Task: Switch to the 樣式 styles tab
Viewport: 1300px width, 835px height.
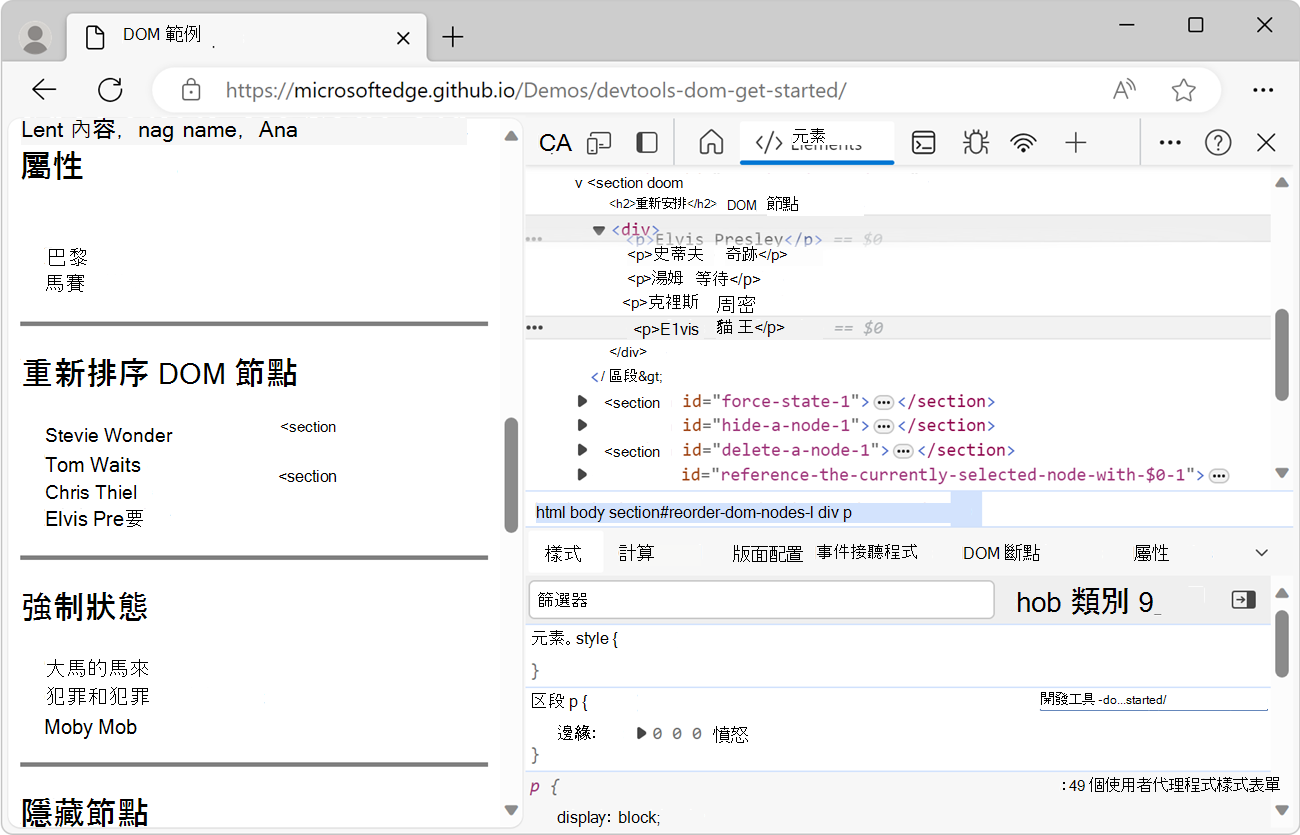Action: [x=563, y=553]
